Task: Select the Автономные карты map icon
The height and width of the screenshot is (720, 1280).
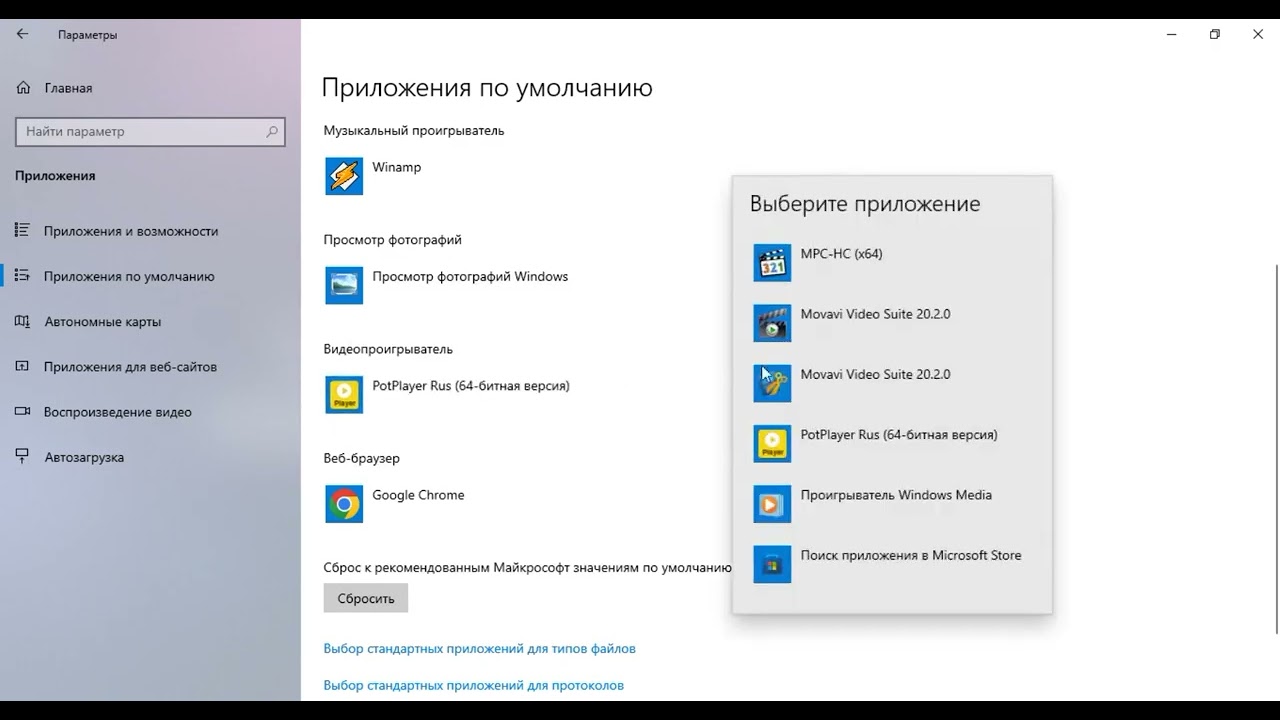Action: pos(22,322)
